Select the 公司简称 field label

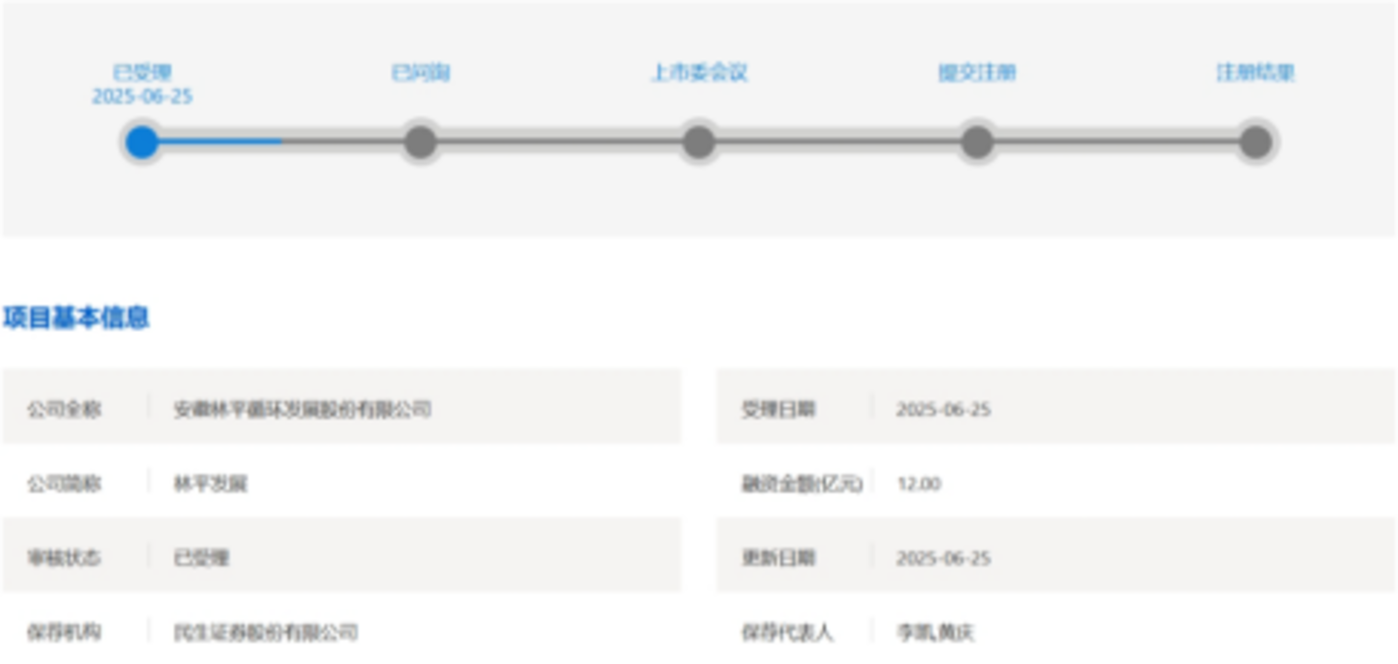[64, 484]
